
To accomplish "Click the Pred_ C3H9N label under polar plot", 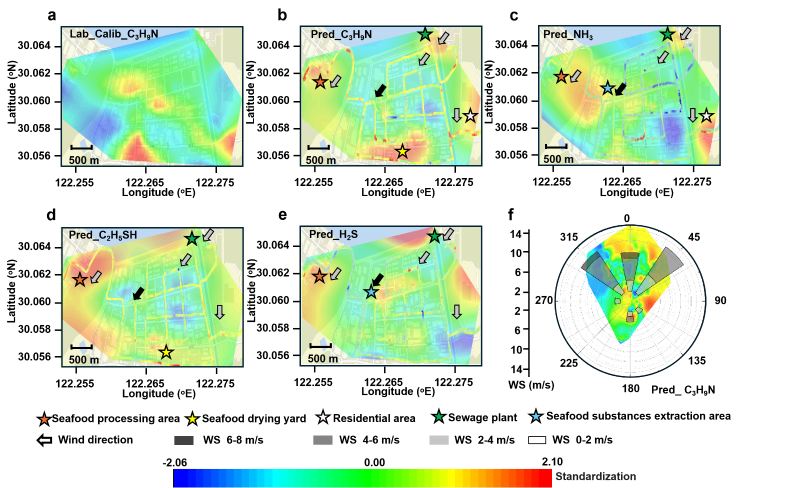I will (x=683, y=390).
